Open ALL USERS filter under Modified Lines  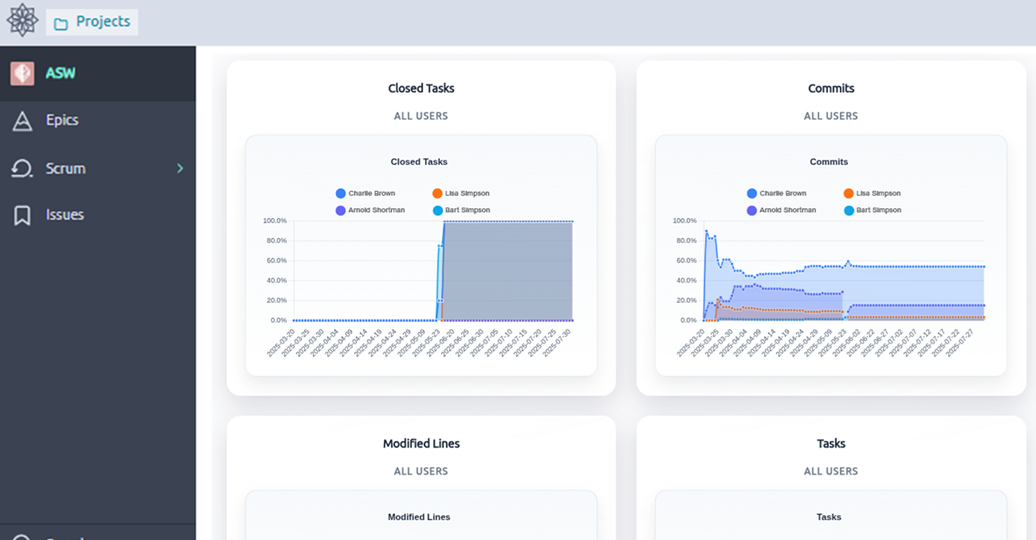click(x=421, y=471)
